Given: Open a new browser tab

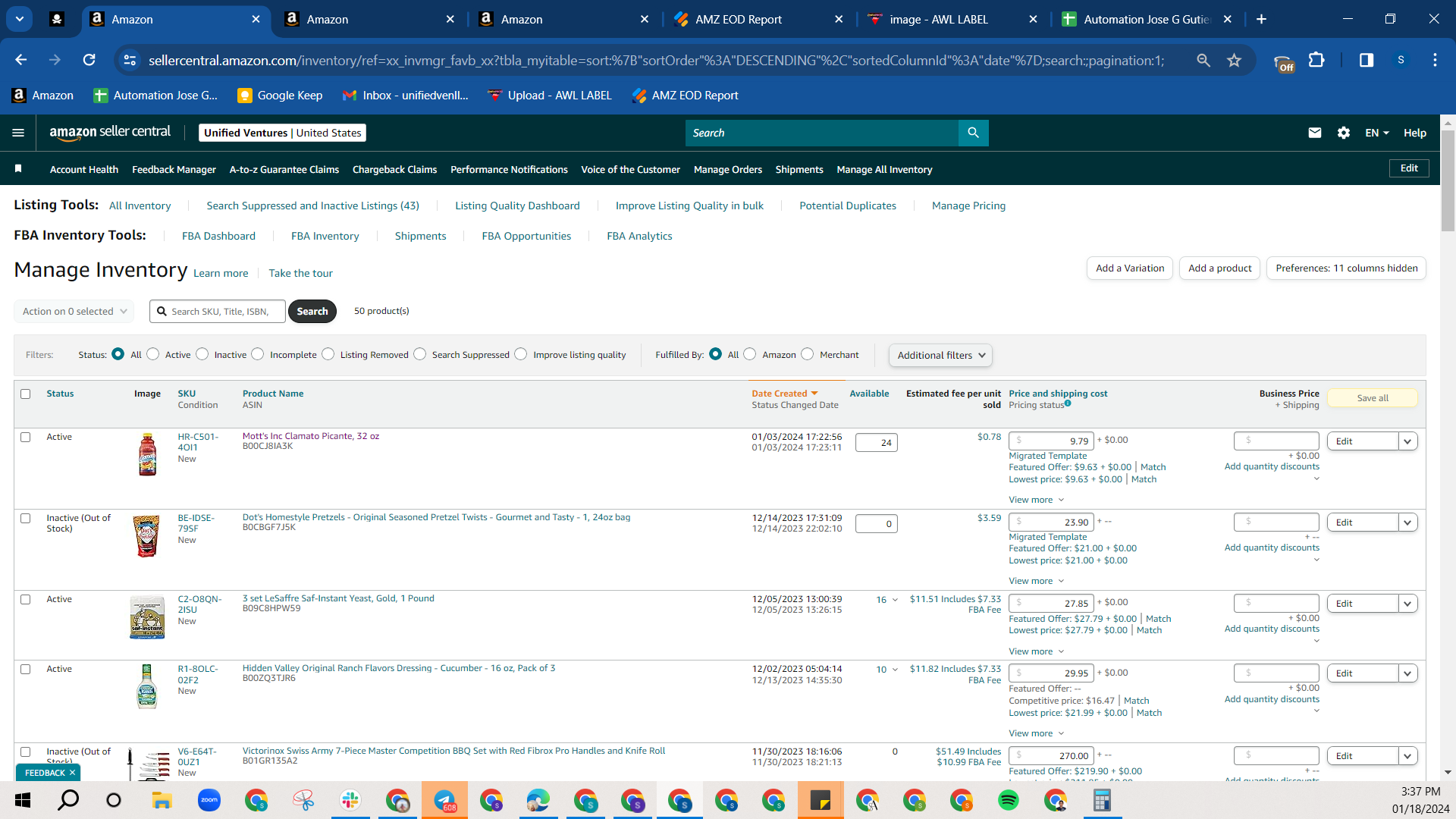Looking at the screenshot, I should pos(1262,19).
